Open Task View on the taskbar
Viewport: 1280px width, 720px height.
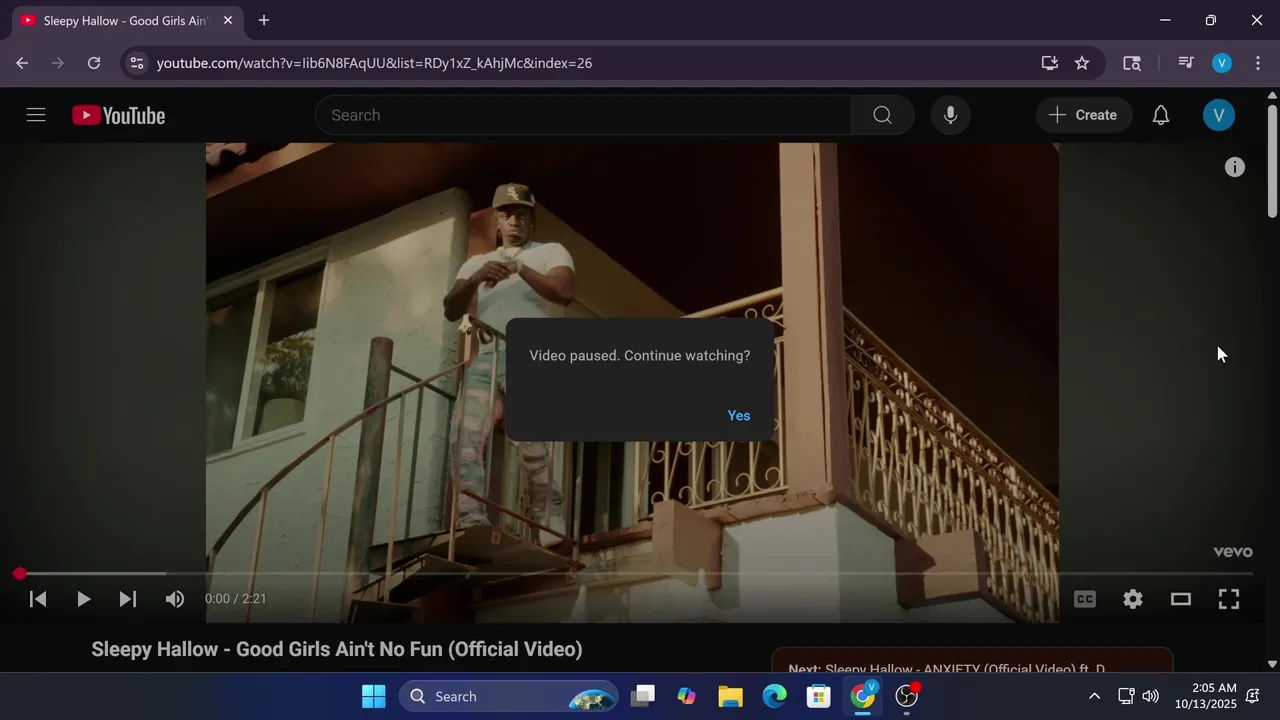(643, 696)
